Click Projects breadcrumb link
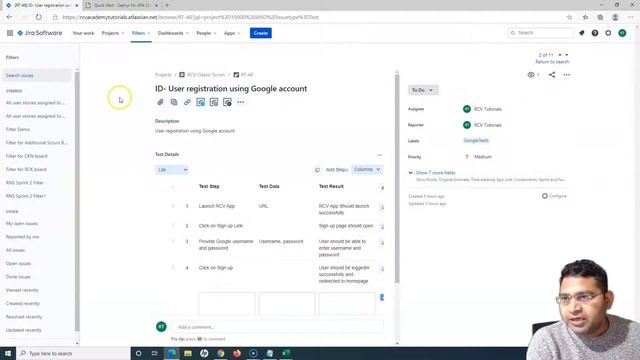This screenshot has width=640, height=360. click(x=163, y=75)
